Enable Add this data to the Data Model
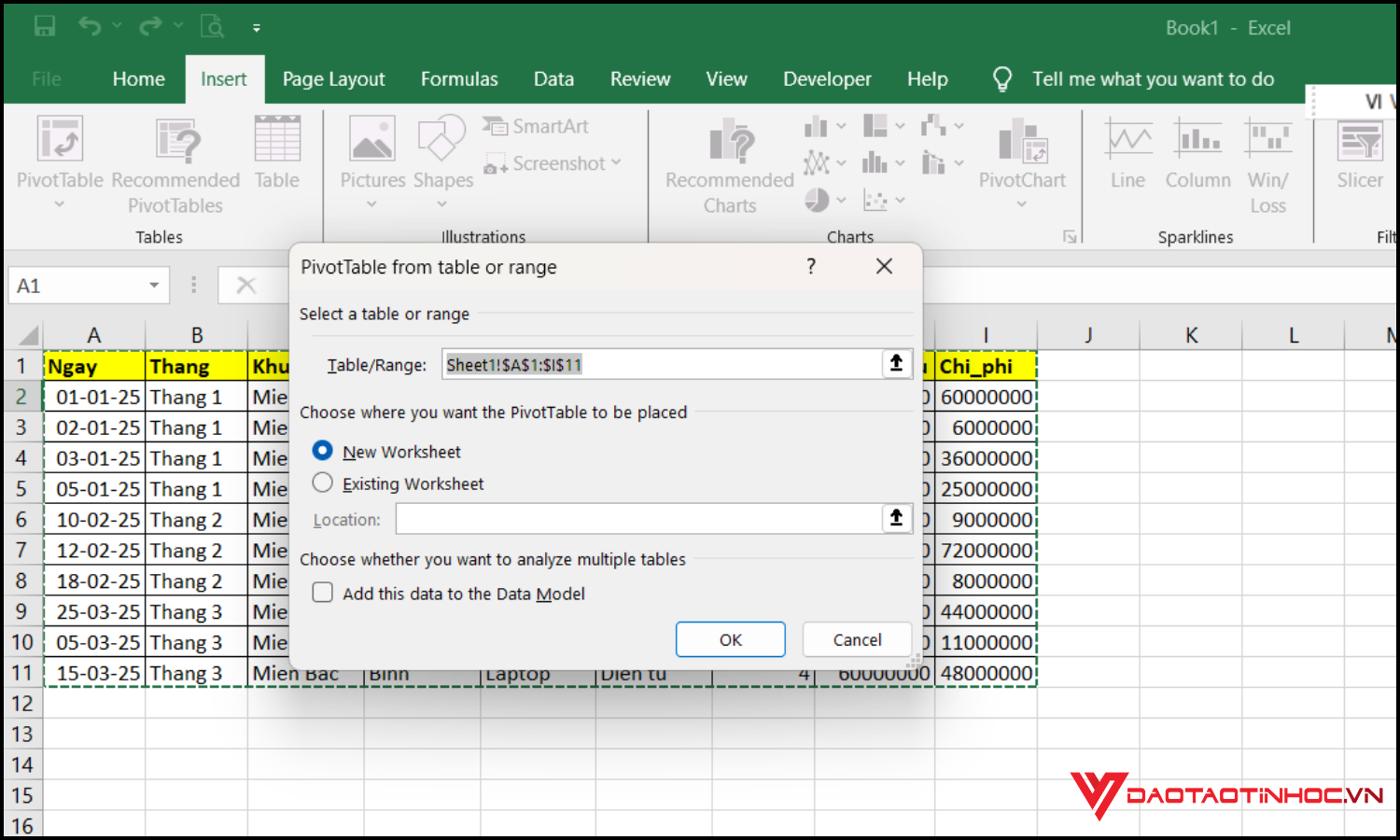 pos(322,592)
